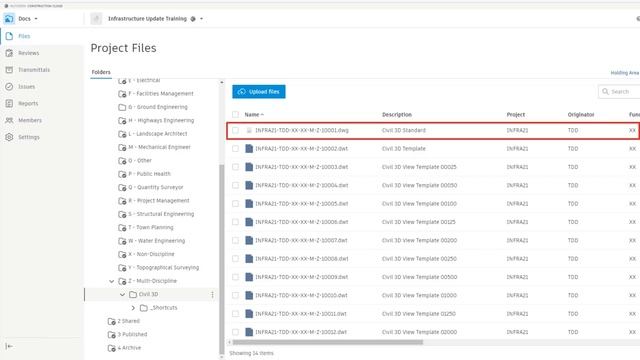Click file icon of 10009.dwt
The width and height of the screenshot is (640, 360).
coord(249,277)
